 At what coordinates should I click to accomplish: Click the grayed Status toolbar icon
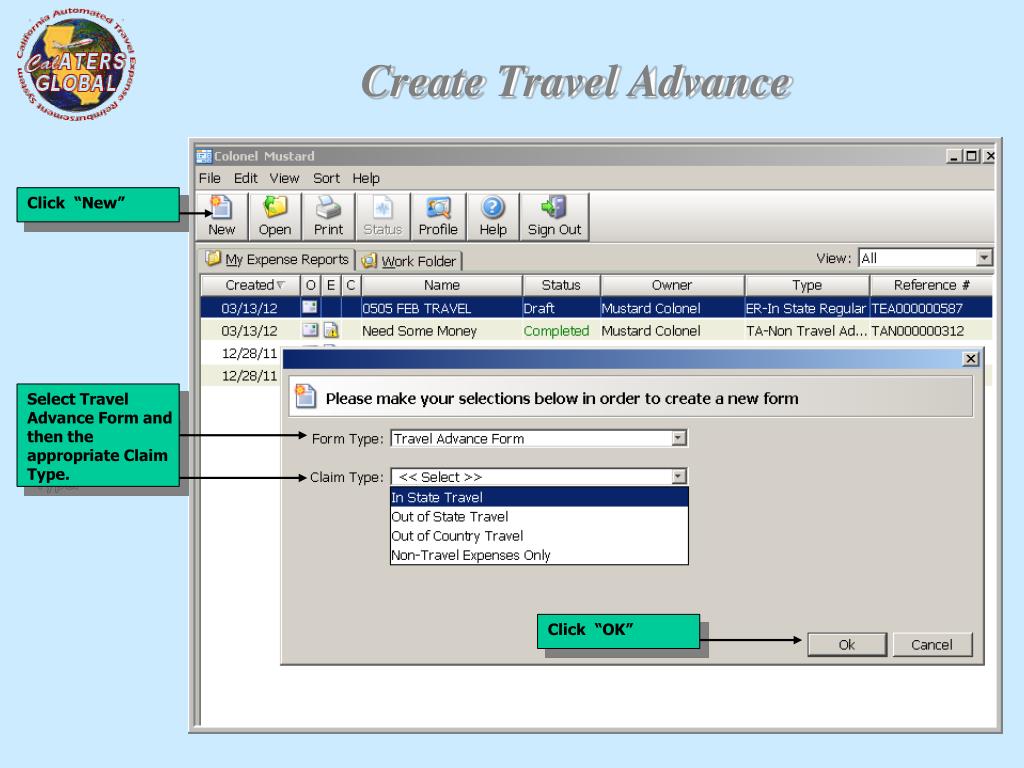(x=383, y=217)
